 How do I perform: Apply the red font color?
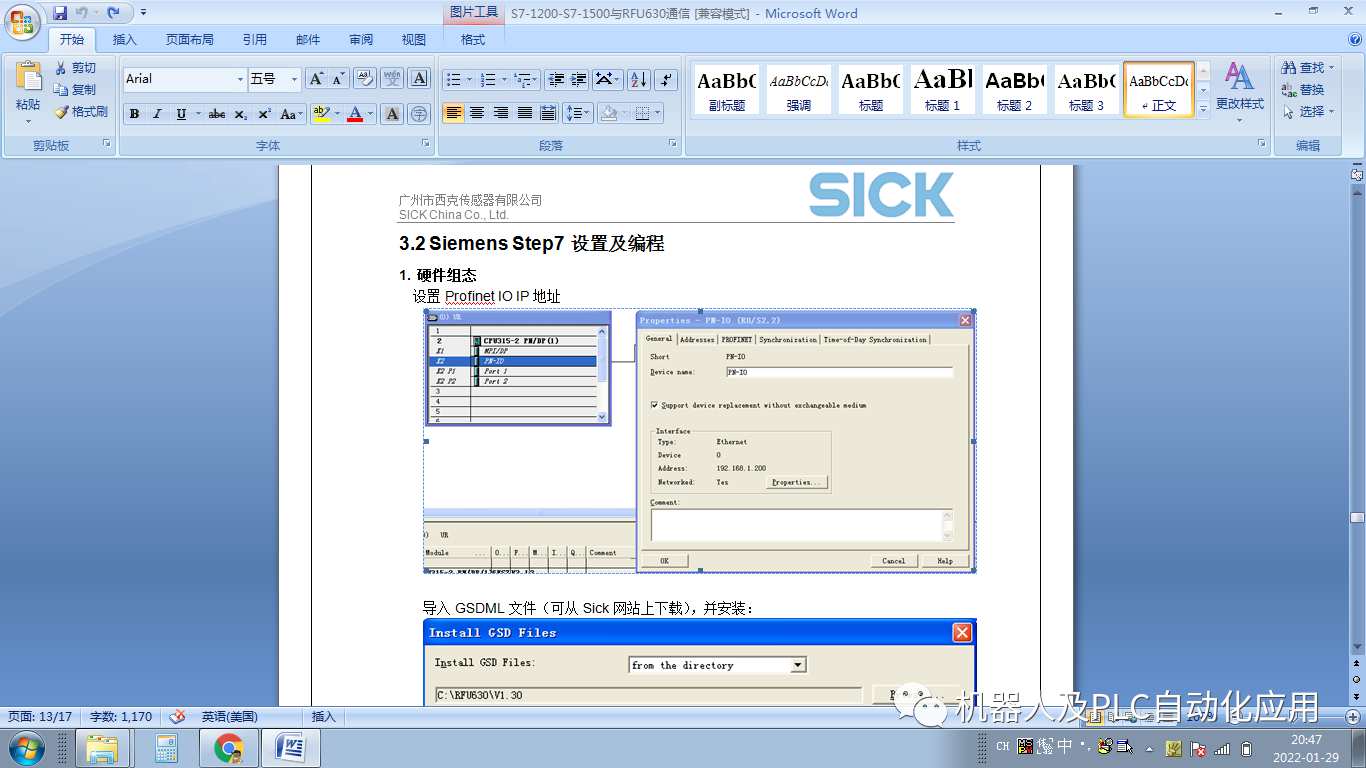coord(355,114)
